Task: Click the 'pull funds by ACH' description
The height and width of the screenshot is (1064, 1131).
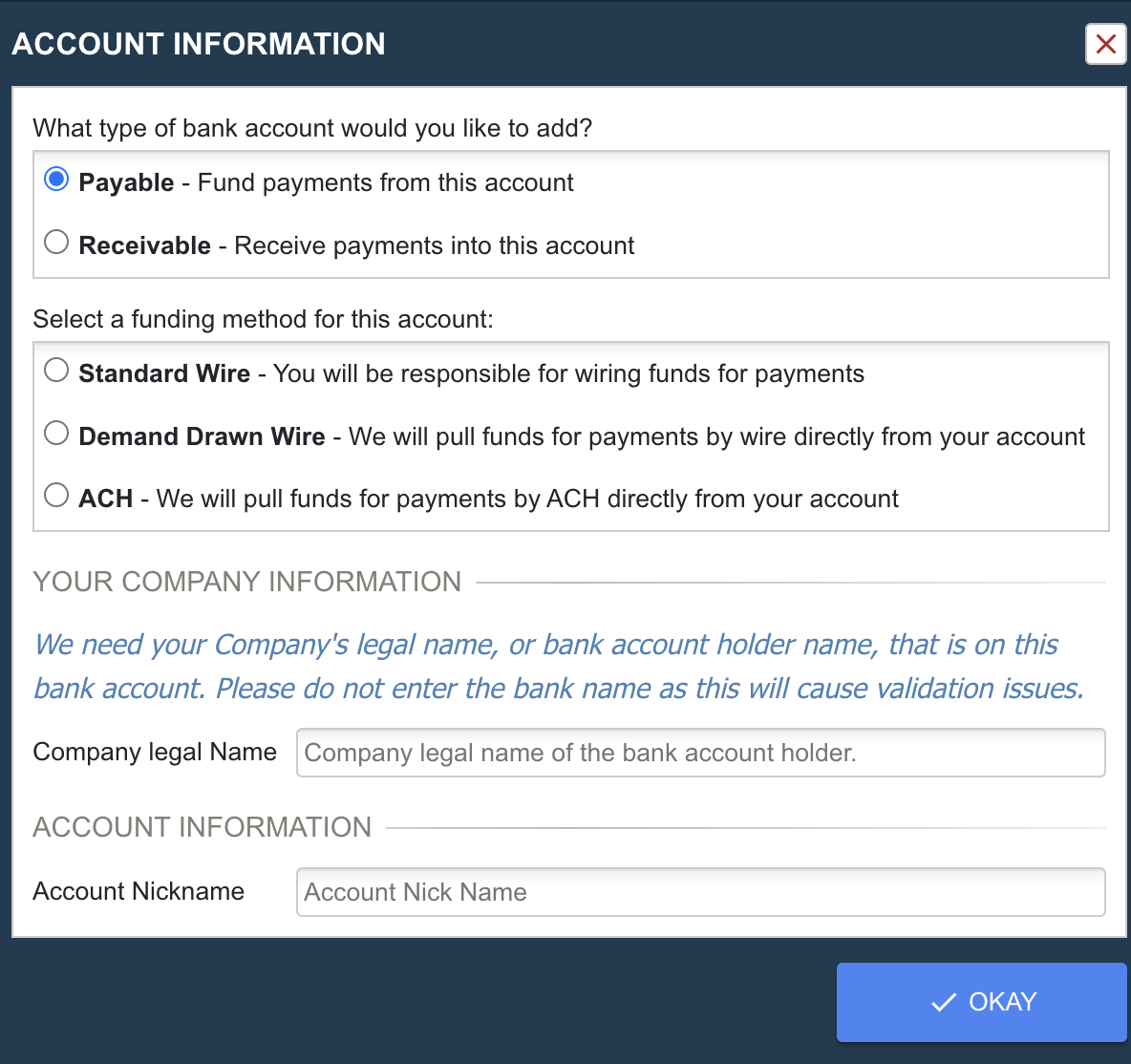Action: (x=527, y=499)
